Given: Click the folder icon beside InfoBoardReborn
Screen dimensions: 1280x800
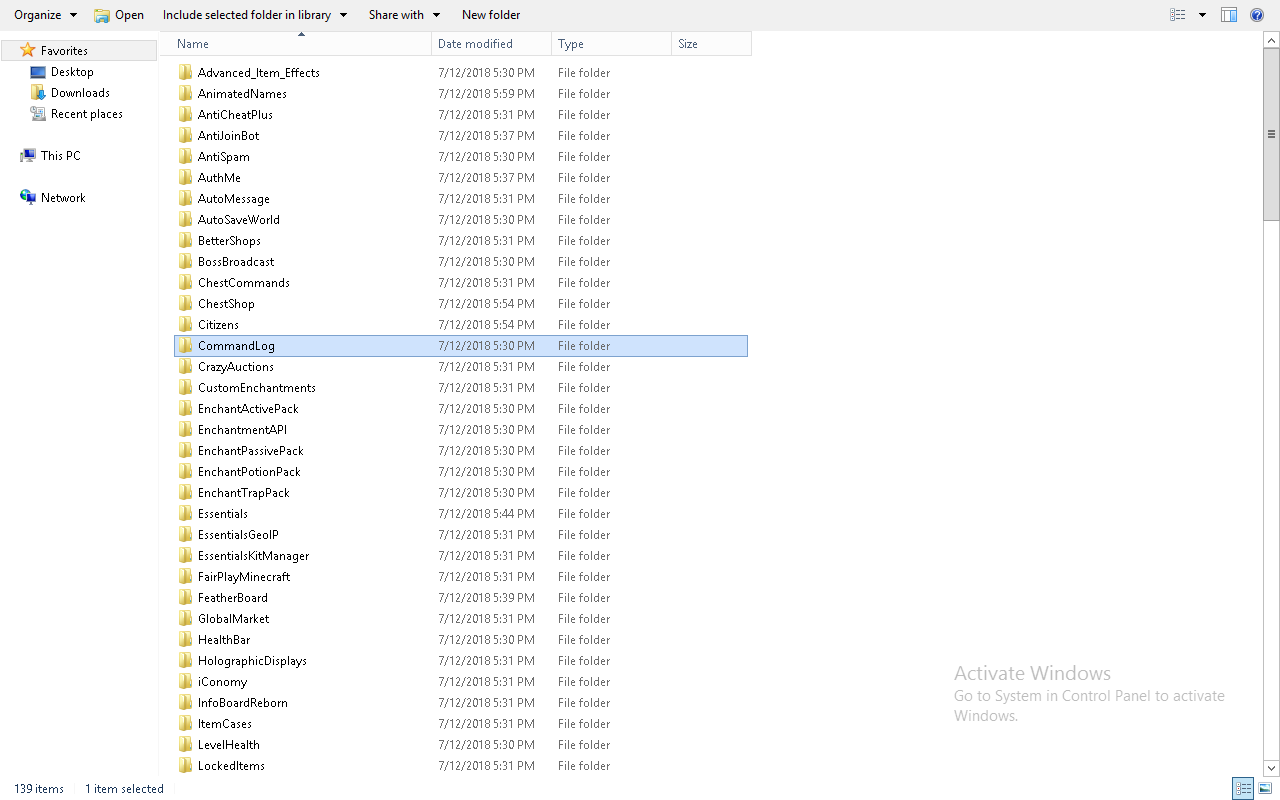Looking at the screenshot, I should (185, 702).
